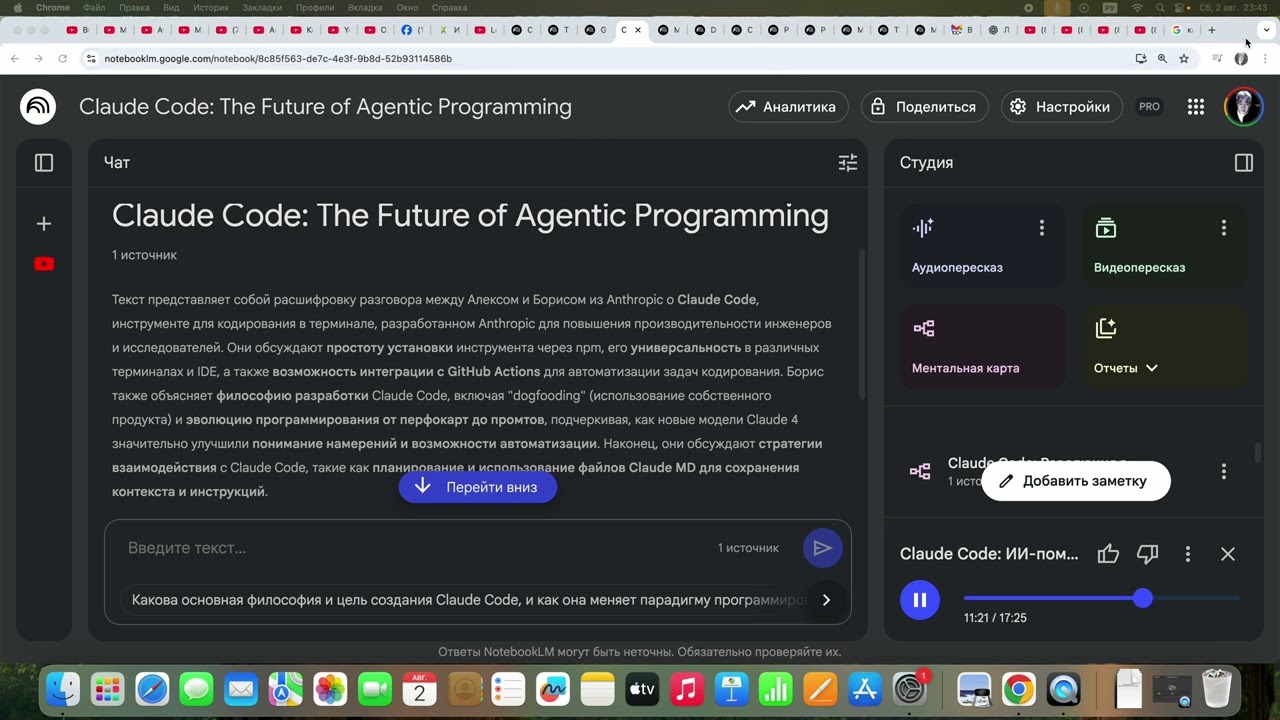Generate an Аудиопересказ audio overview

pyautogui.click(x=982, y=246)
